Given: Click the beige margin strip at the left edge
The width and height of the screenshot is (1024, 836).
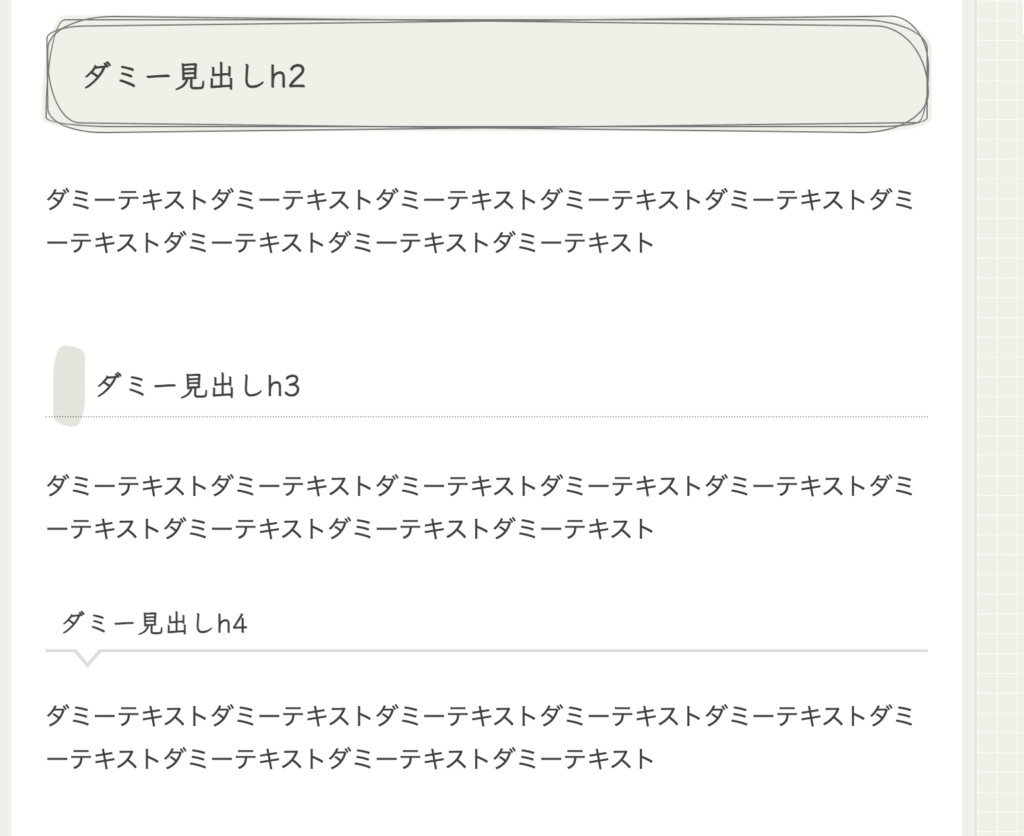Looking at the screenshot, I should 5,418.
